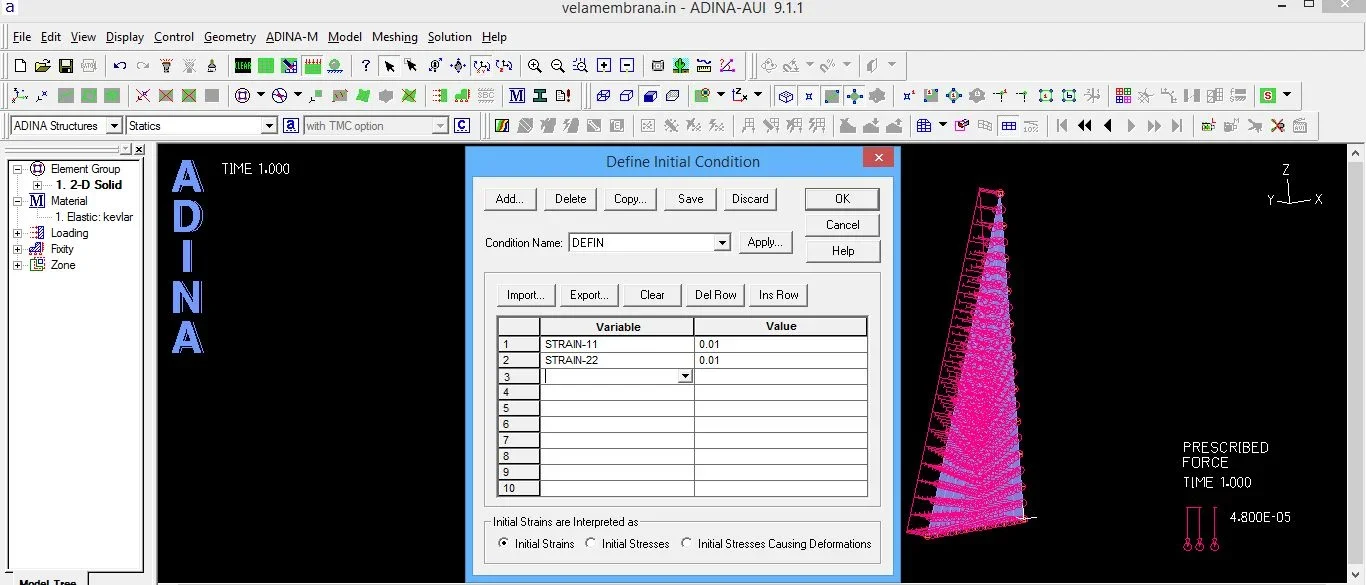The width and height of the screenshot is (1366, 585).
Task: Click the Ins Row button
Action: [779, 295]
